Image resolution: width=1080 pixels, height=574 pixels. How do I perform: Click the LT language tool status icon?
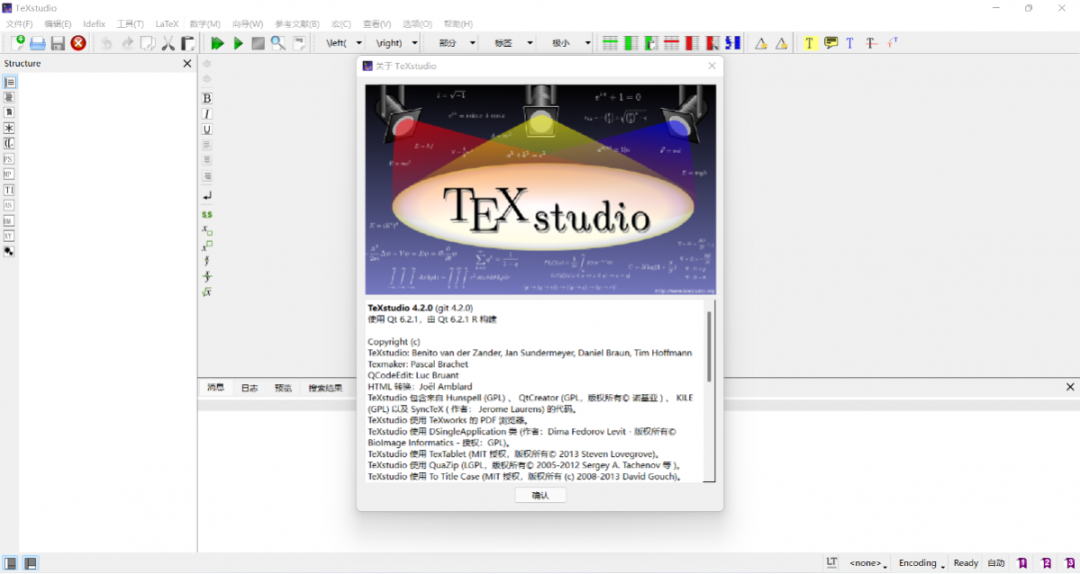click(x=832, y=563)
